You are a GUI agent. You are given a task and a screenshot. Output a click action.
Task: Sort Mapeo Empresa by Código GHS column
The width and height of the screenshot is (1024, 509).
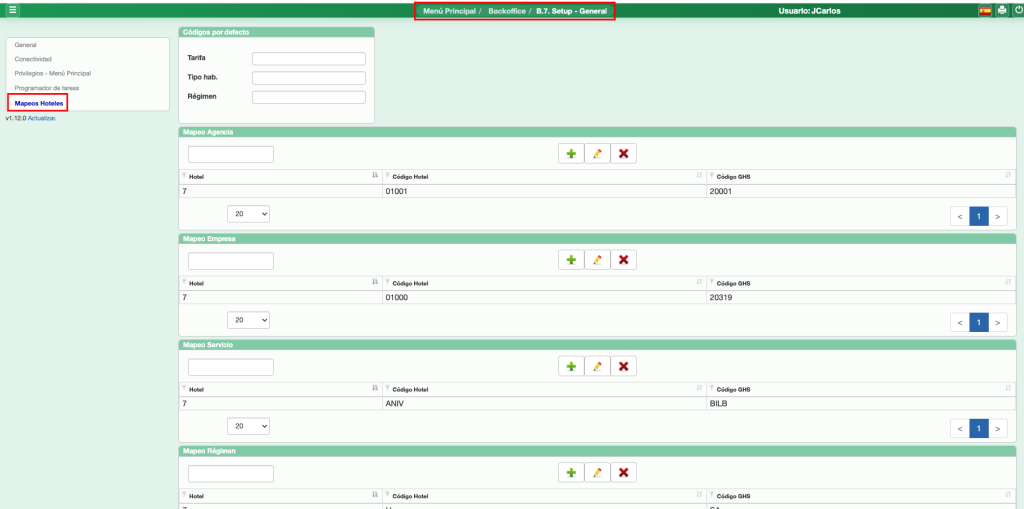(x=1008, y=282)
